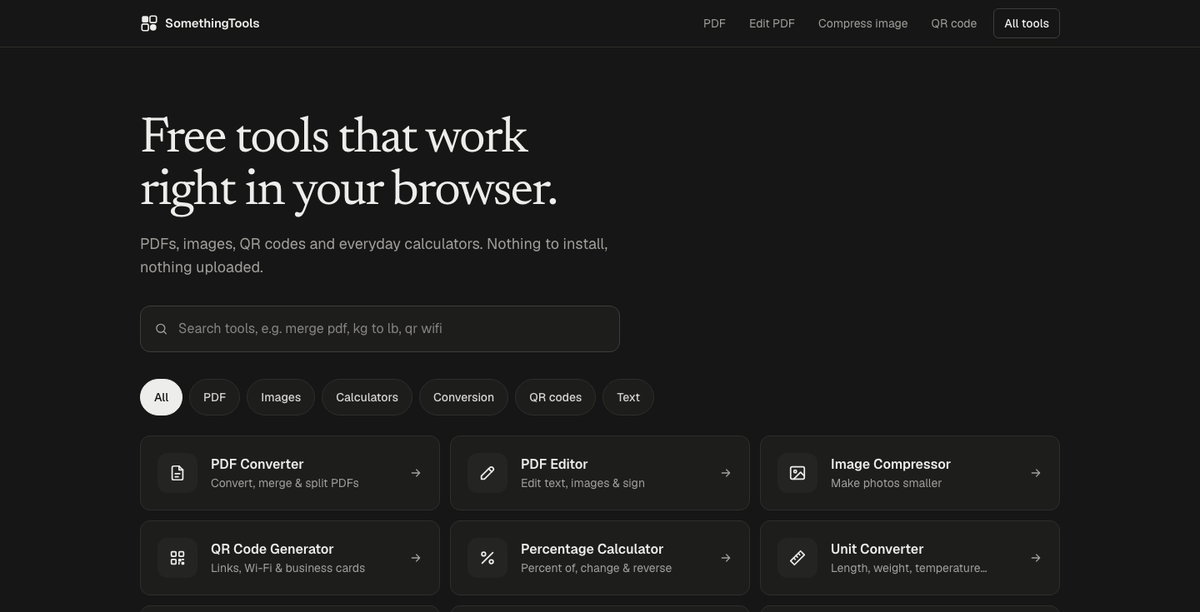The width and height of the screenshot is (1200, 612).
Task: Click the PDF Converter document icon
Action: 177,473
